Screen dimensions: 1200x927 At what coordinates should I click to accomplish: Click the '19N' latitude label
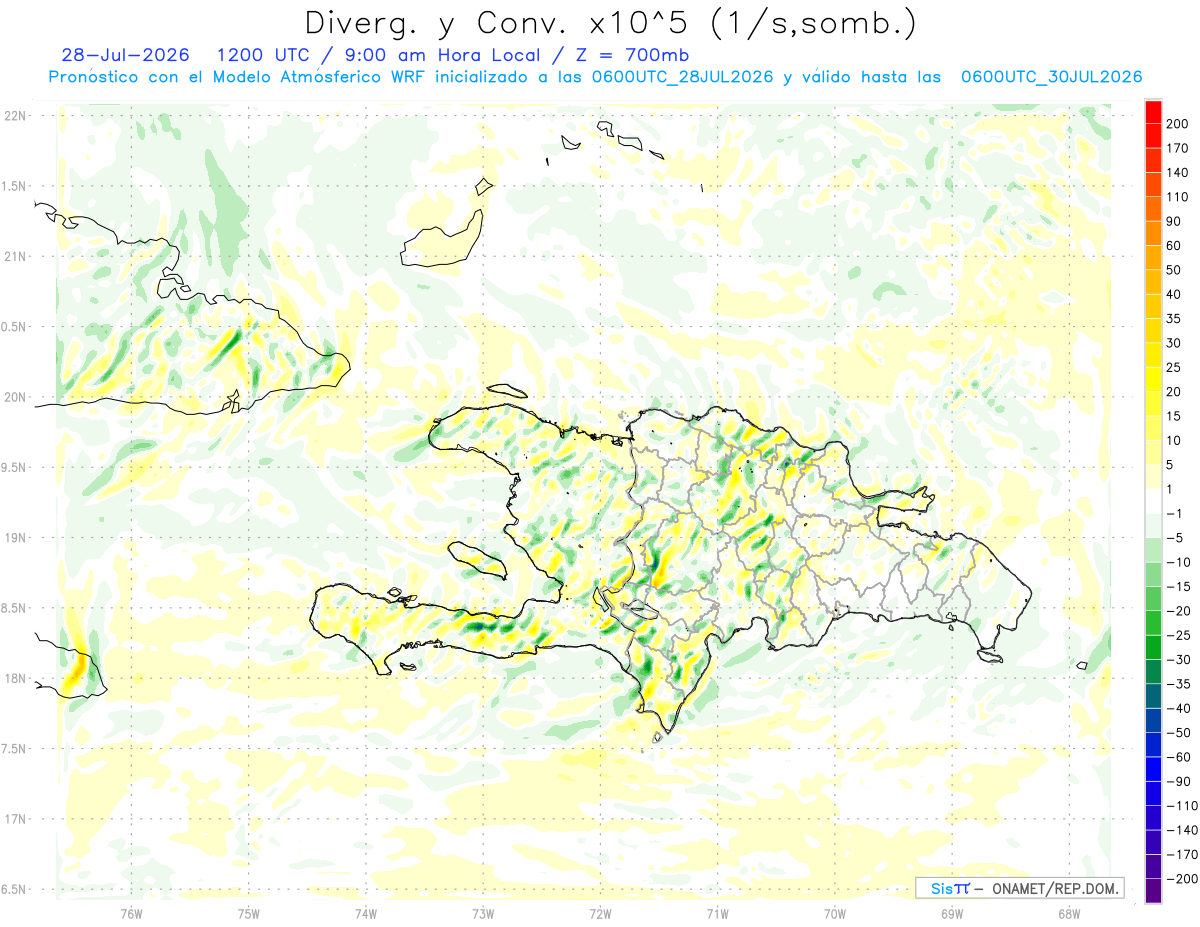[x=15, y=538]
